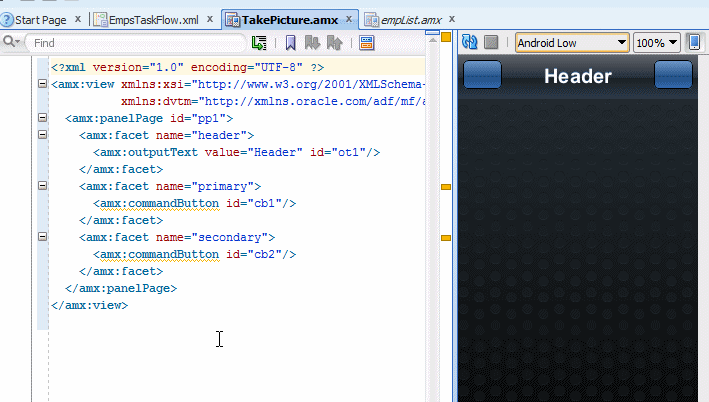Switch to the Start Page tab

pos(41,20)
